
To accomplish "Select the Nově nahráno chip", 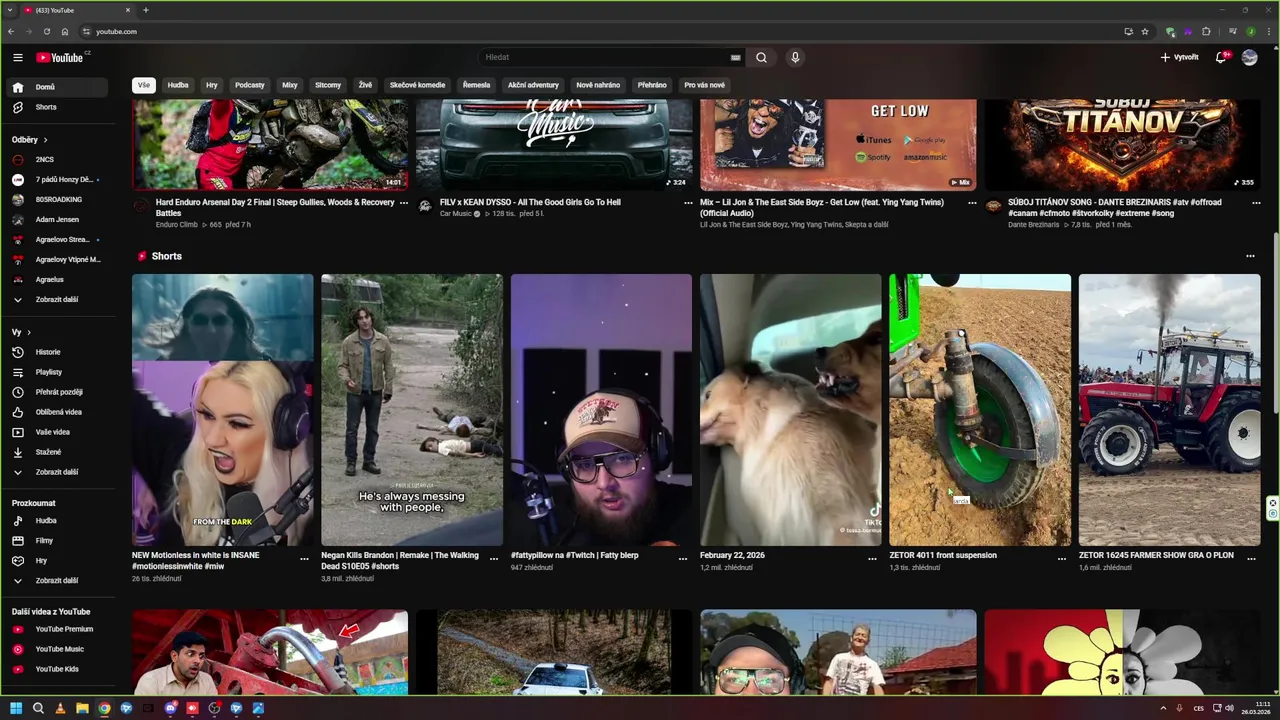I will pyautogui.click(x=598, y=85).
